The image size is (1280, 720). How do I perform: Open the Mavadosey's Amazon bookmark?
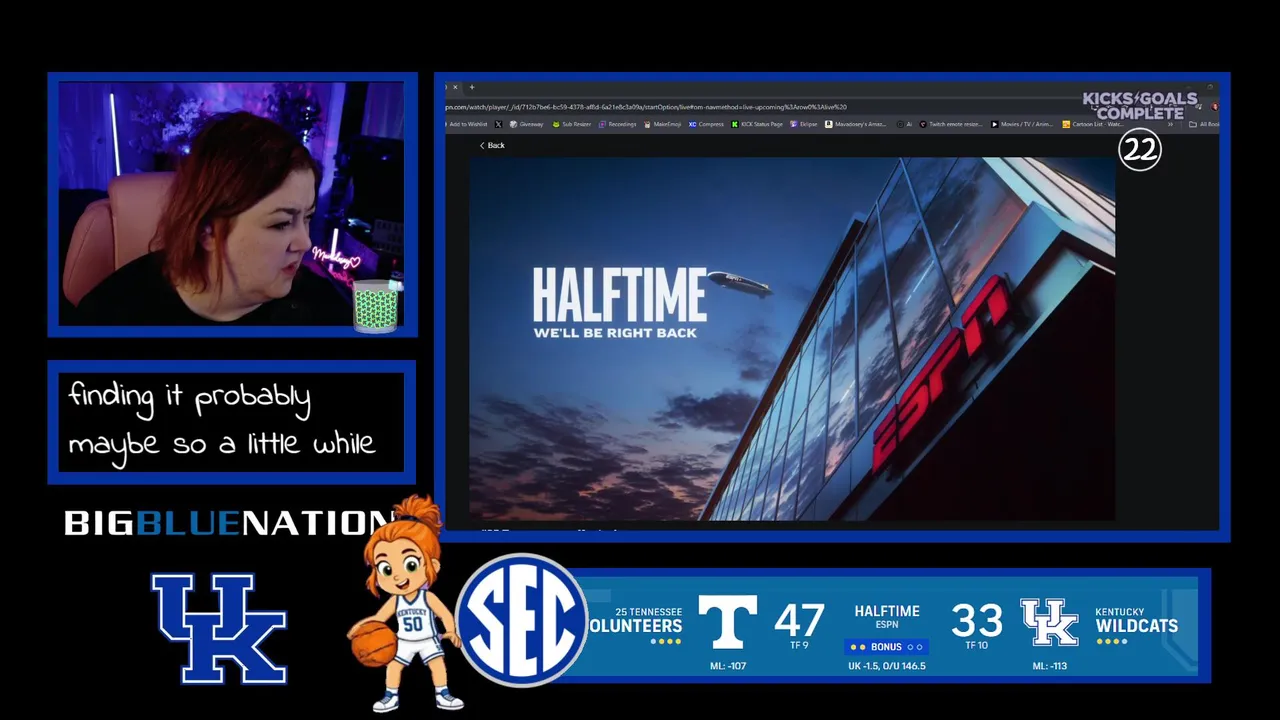point(856,124)
